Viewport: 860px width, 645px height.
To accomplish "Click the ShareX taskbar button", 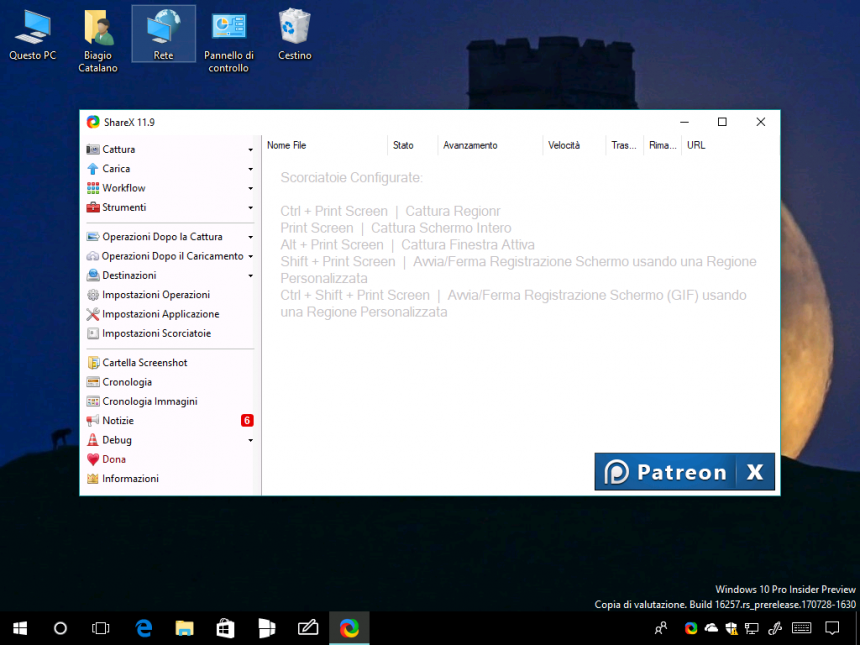I will [x=349, y=628].
